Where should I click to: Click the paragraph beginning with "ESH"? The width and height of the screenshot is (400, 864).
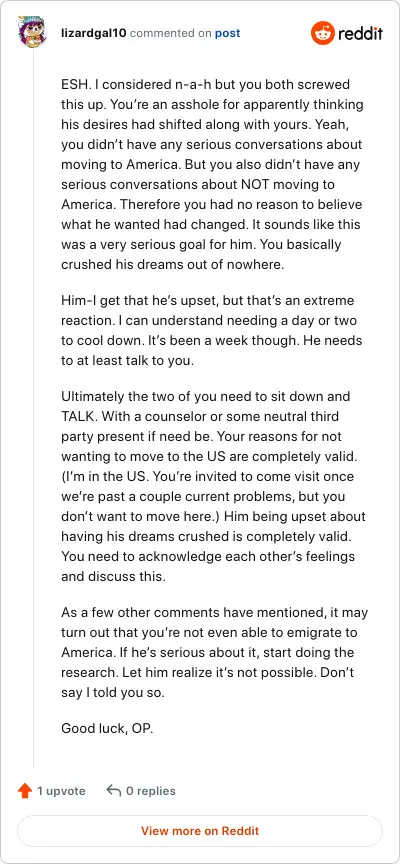pyautogui.click(x=212, y=175)
